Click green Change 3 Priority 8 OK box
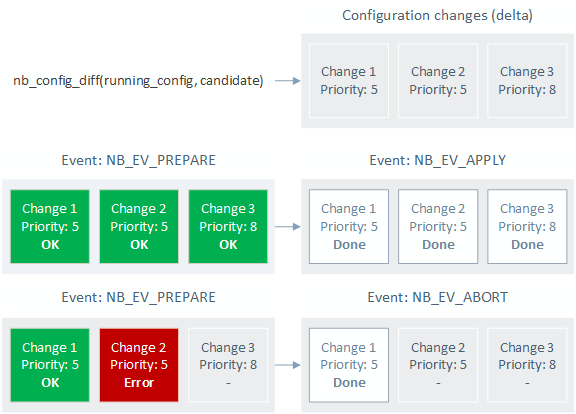The width and height of the screenshot is (576, 414). pyautogui.click(x=228, y=226)
